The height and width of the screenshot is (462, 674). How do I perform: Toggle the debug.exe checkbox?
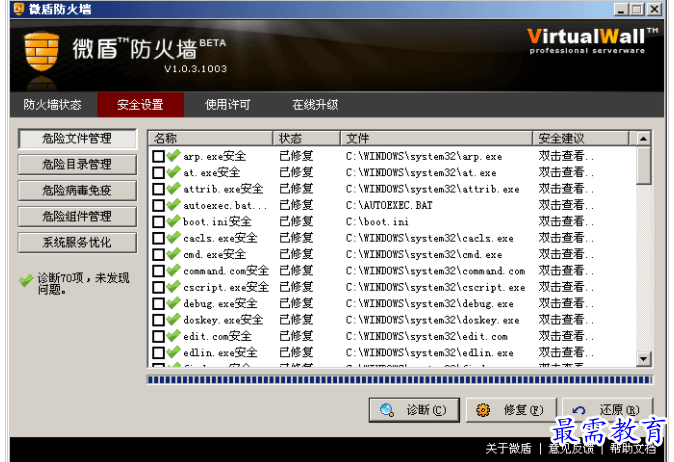click(158, 303)
